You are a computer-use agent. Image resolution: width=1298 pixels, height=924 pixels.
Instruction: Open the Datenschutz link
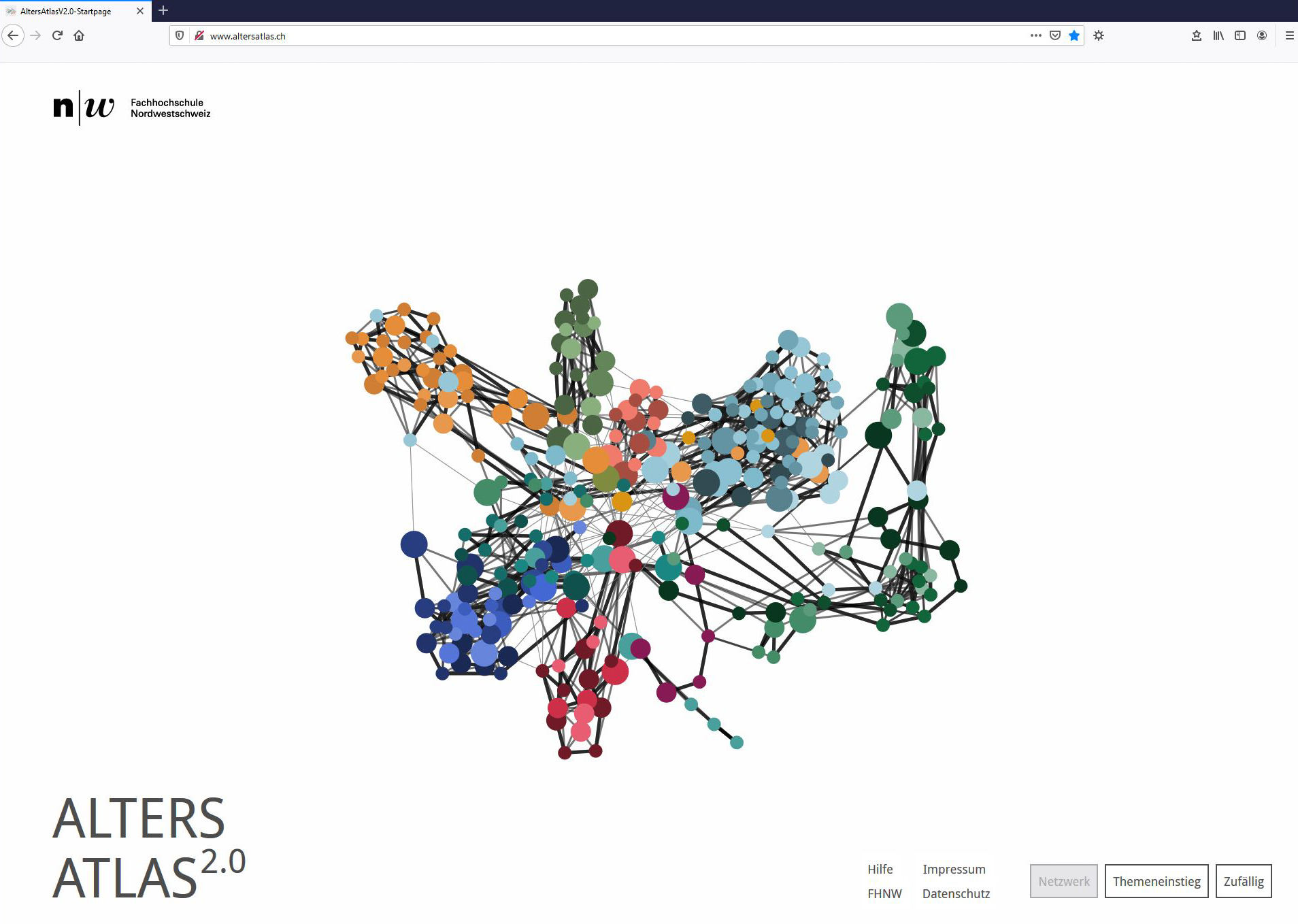[956, 893]
